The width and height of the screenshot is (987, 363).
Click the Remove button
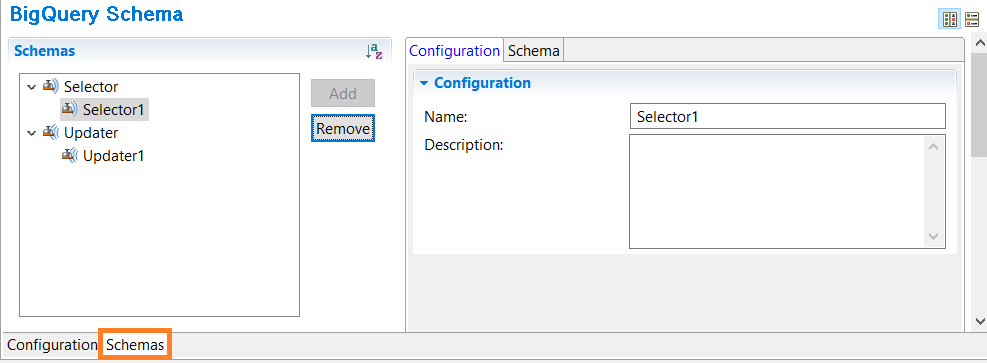click(343, 128)
